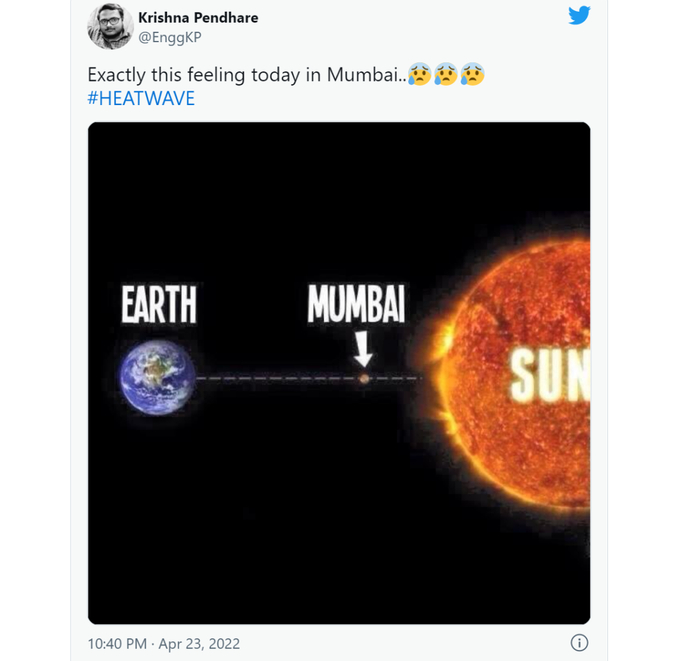Click the @EnggKP handle

click(x=168, y=37)
